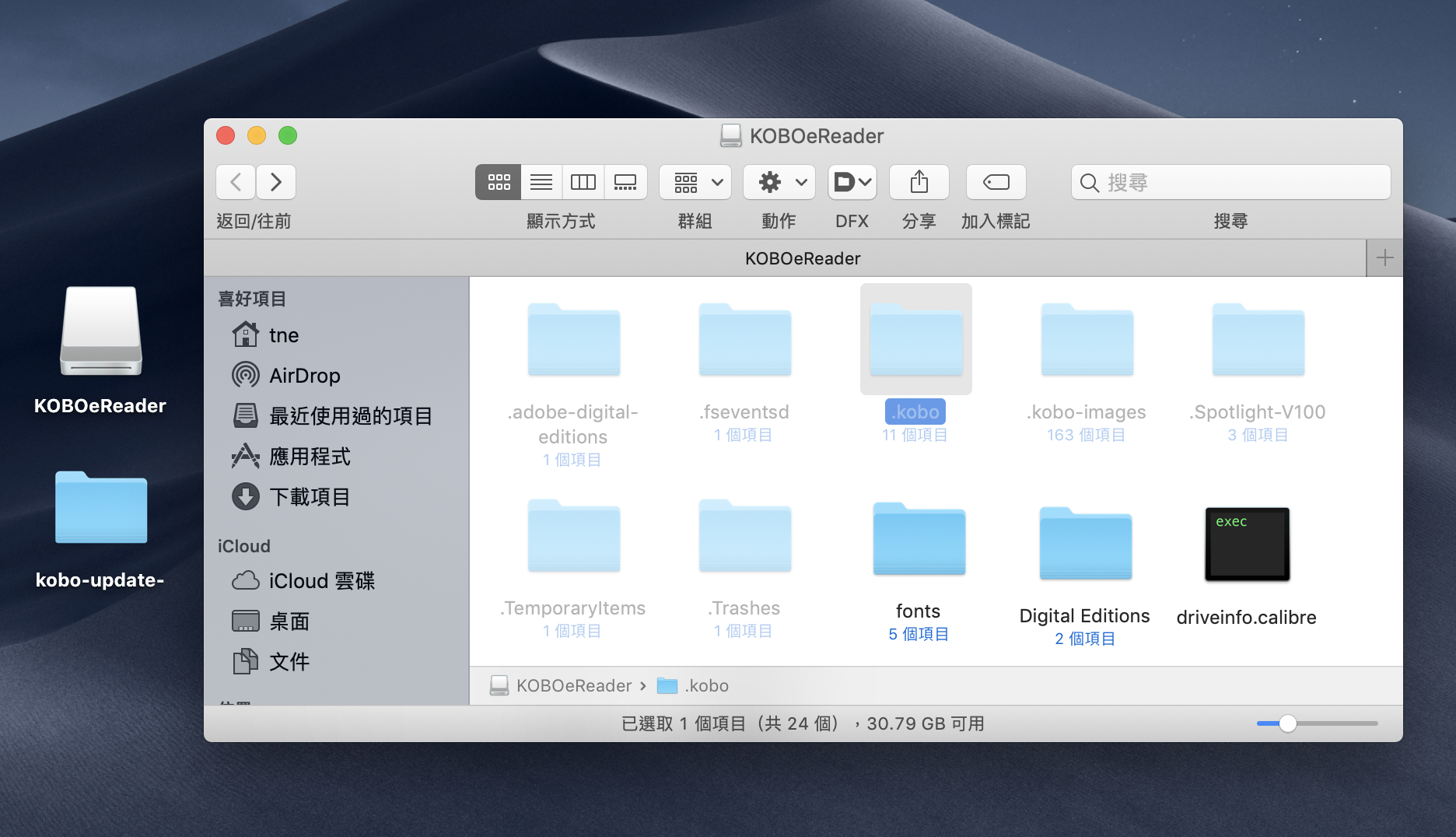Select the .fseventsd folder icon
Viewport: 1456px width, 837px height.
click(745, 340)
